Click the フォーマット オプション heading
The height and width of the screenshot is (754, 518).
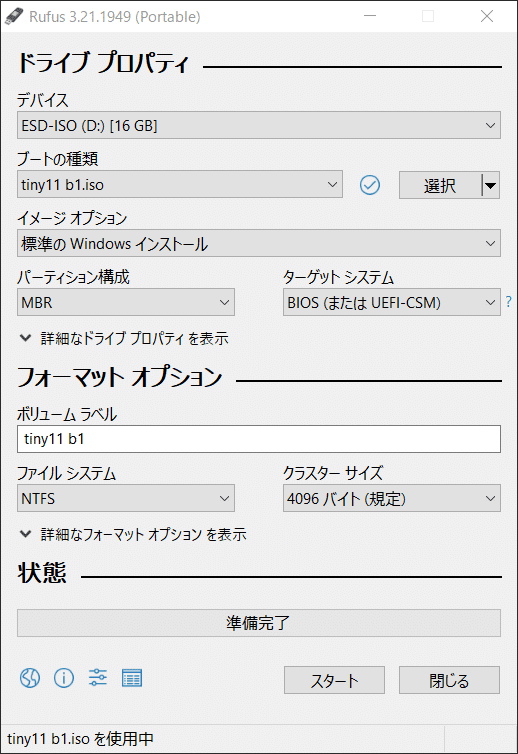point(119,377)
